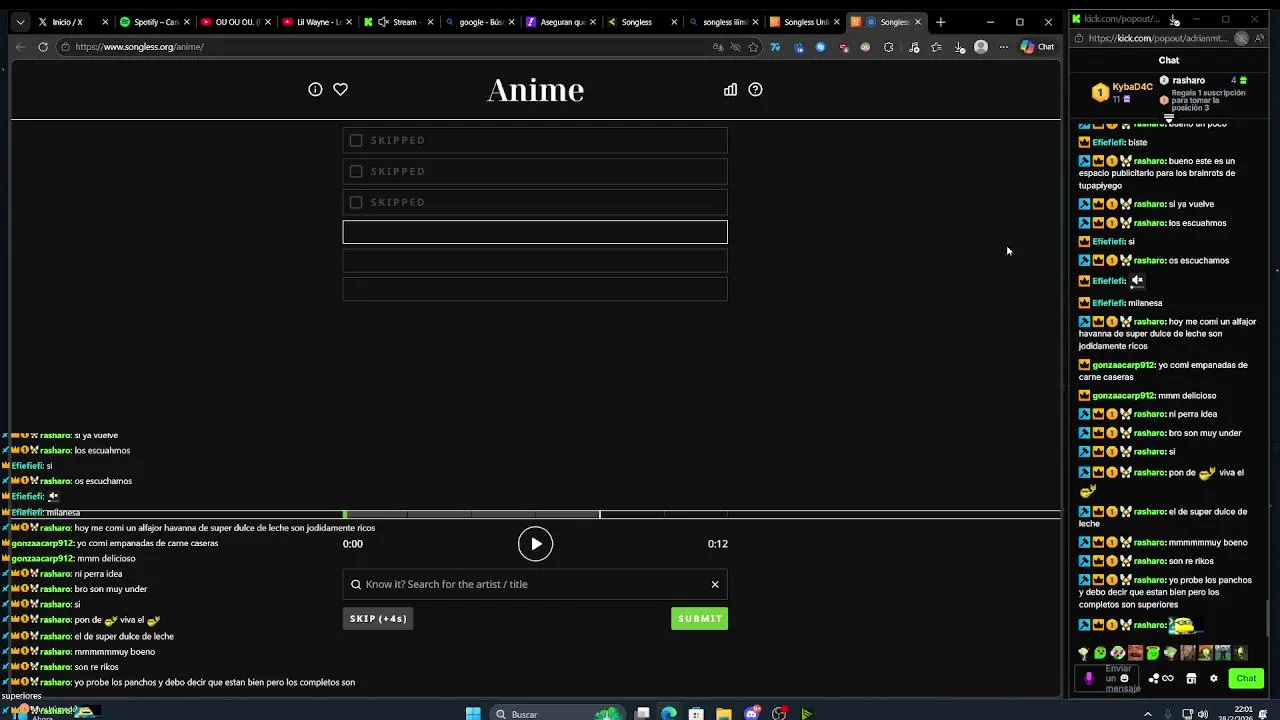Click the heart icon near Anime title
The image size is (1280, 720).
[340, 89]
